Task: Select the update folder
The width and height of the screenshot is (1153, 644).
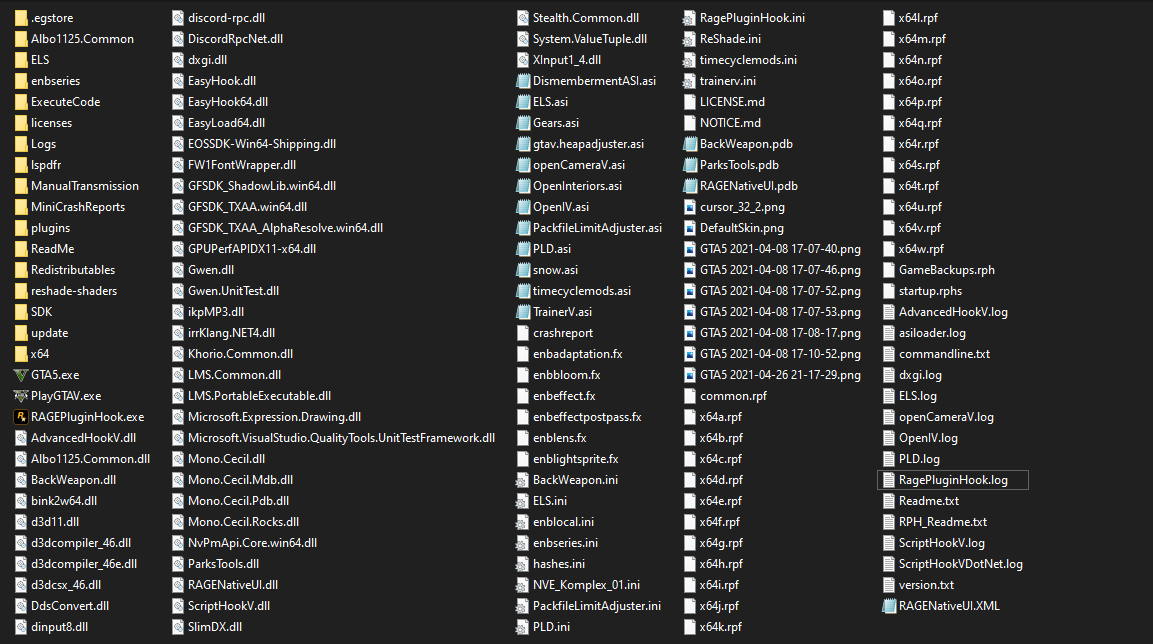Action: point(42,333)
